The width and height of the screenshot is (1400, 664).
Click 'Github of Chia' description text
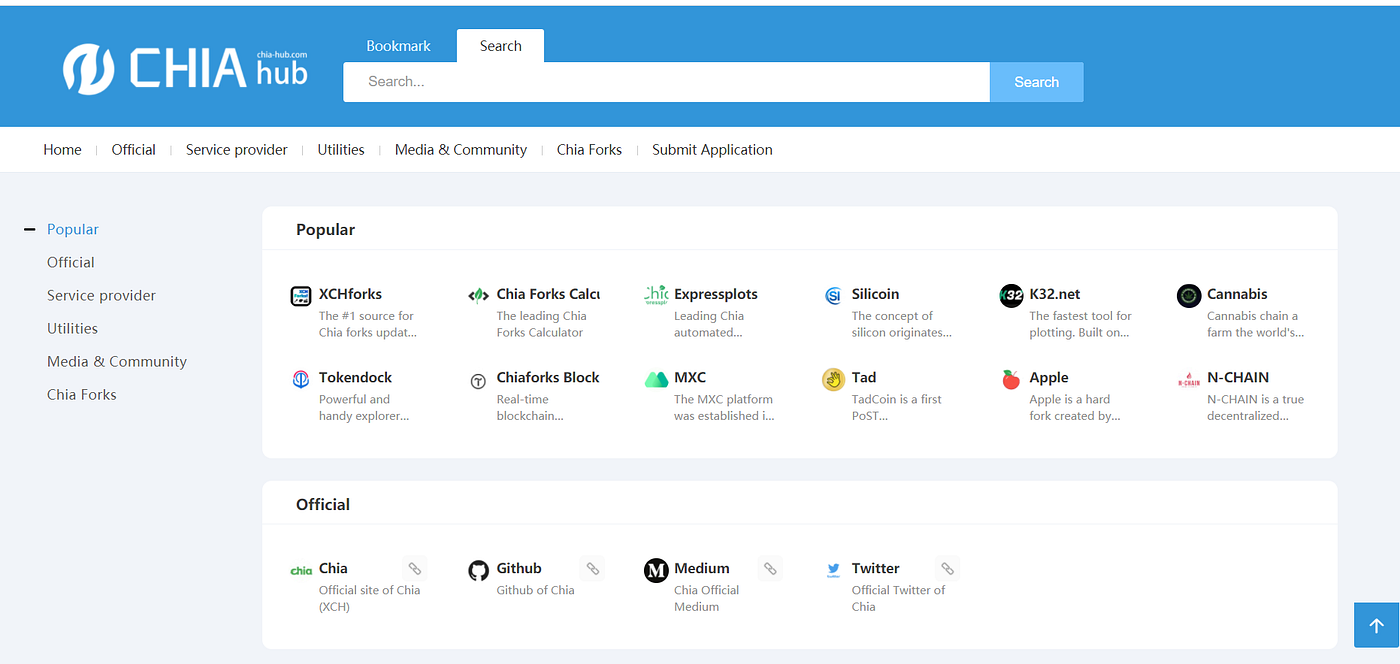click(535, 590)
